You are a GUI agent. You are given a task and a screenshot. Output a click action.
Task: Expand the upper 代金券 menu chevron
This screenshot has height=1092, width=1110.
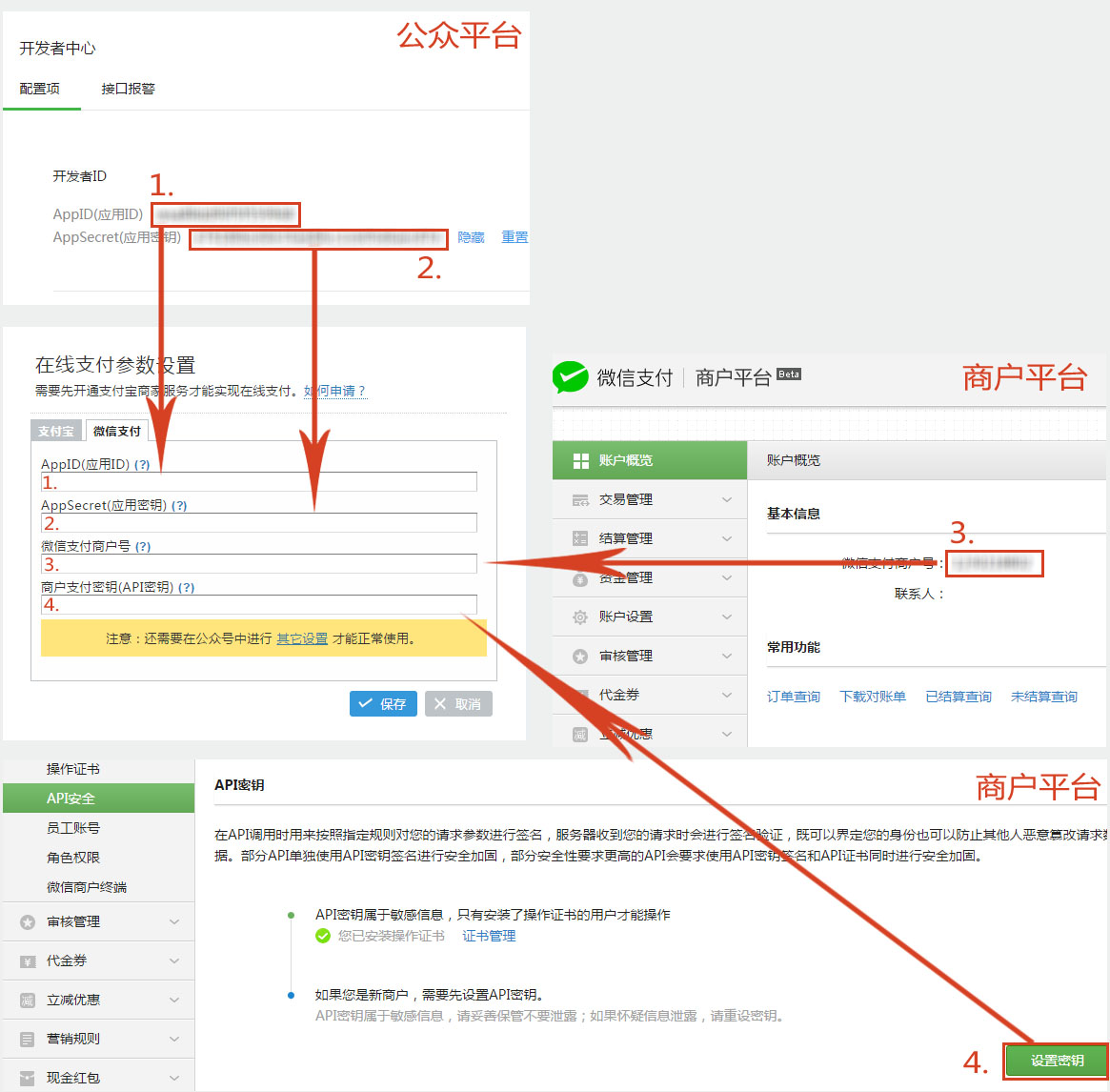(727, 696)
